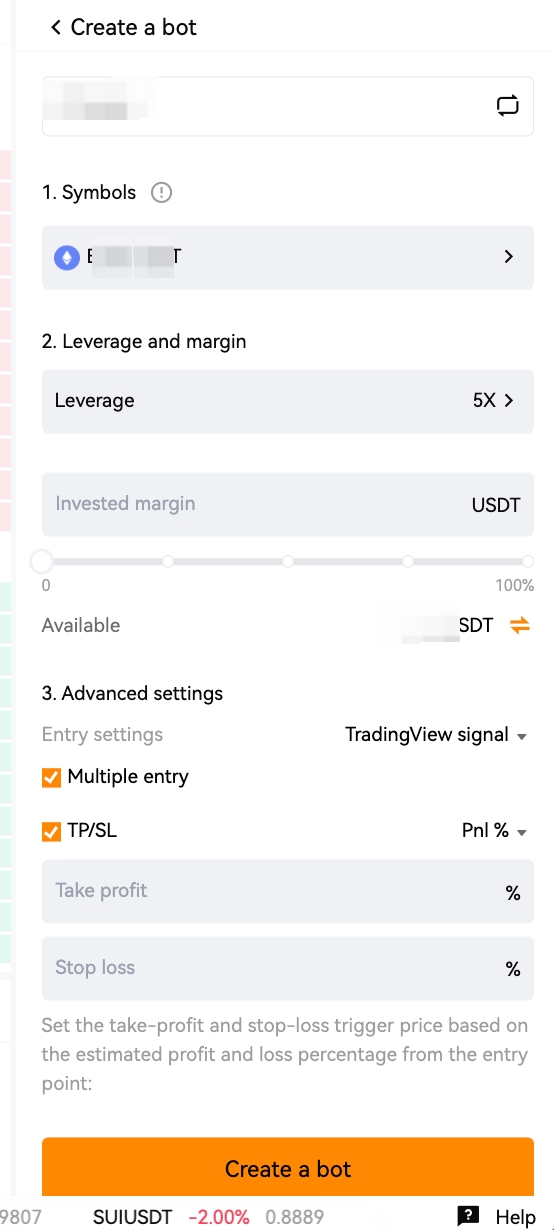Uncheck the Multiple entry checkbox
This screenshot has width=554, height=1230.
(51, 777)
